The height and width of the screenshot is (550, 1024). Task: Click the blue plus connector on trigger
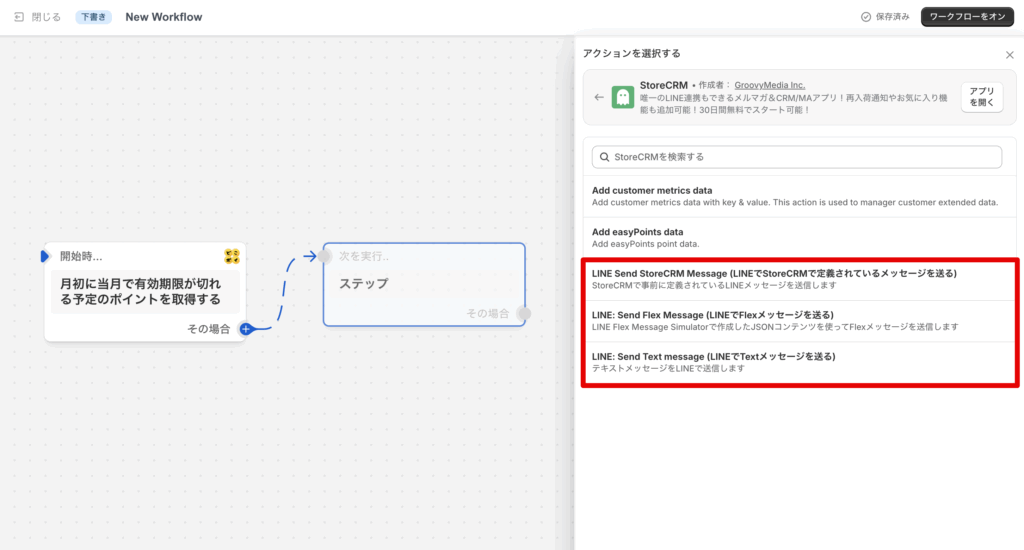(x=246, y=329)
